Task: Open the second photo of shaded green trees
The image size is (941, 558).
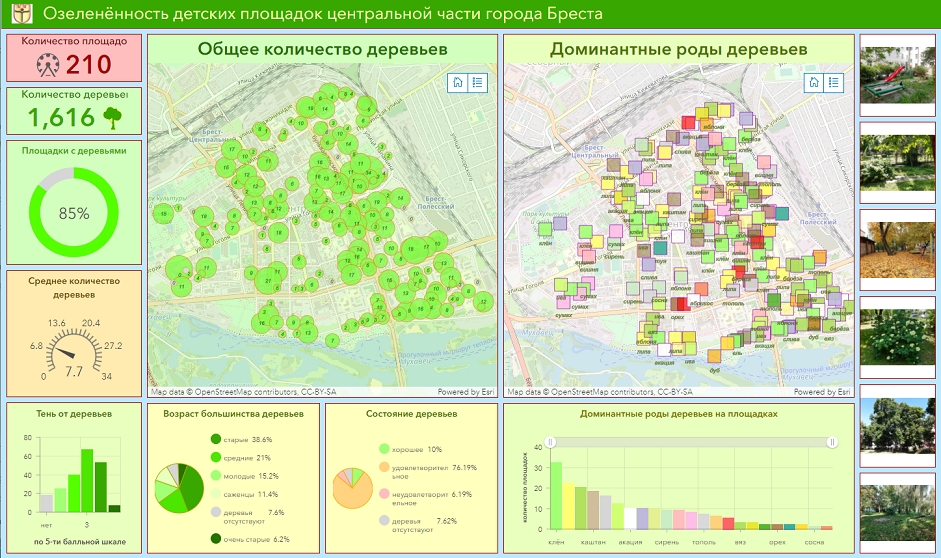Action: (x=897, y=163)
